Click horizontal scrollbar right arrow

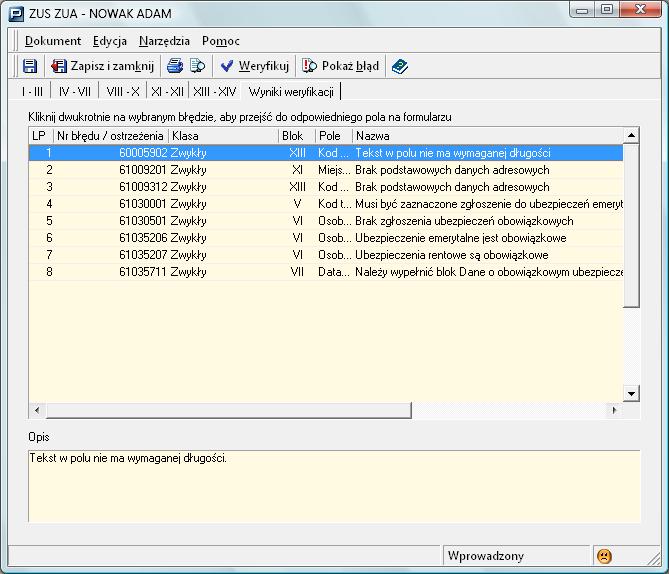pos(614,410)
